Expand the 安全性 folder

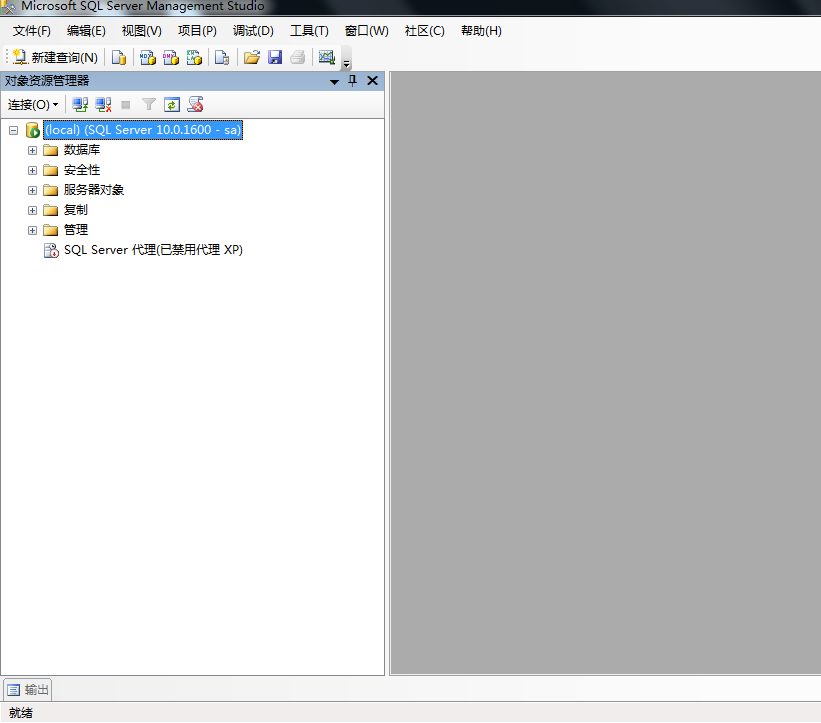pyautogui.click(x=32, y=171)
